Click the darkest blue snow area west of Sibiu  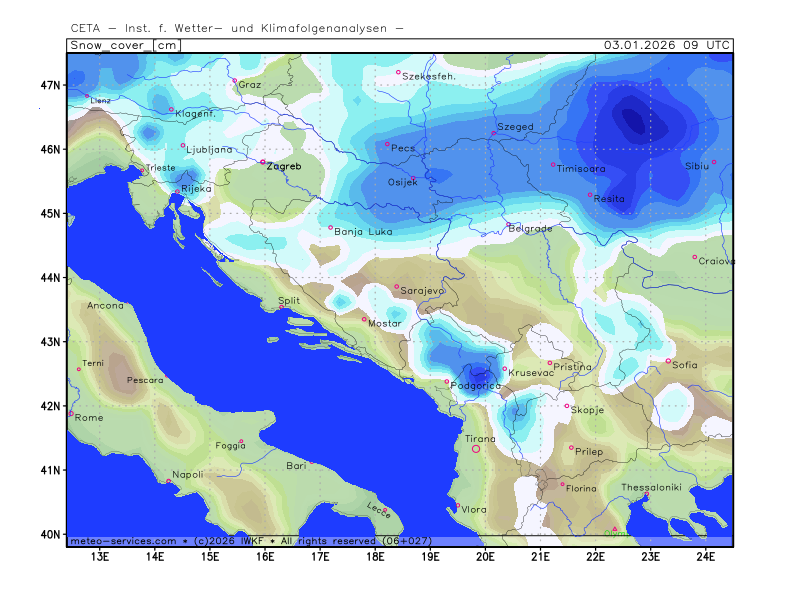[x=633, y=121]
